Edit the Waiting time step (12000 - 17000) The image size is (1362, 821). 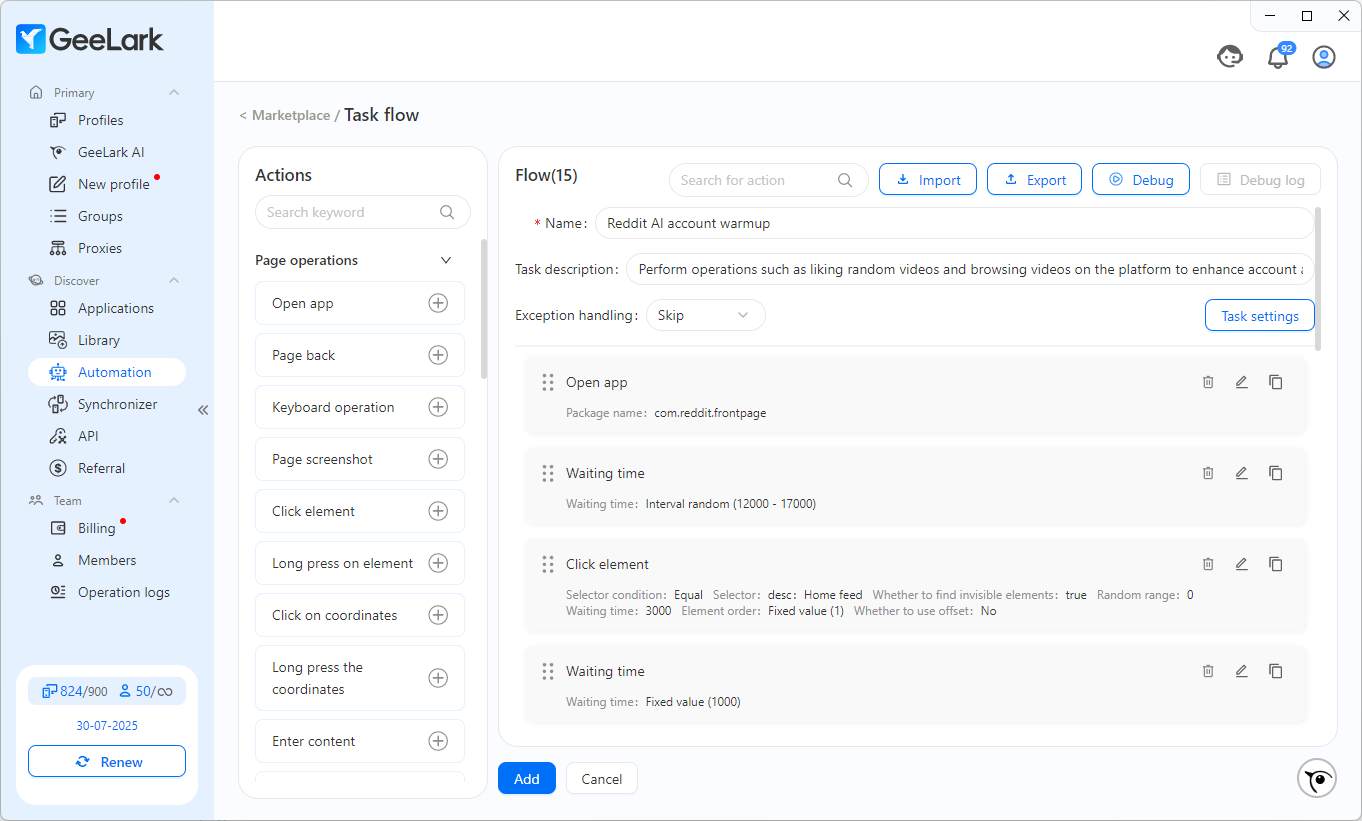coord(1242,473)
